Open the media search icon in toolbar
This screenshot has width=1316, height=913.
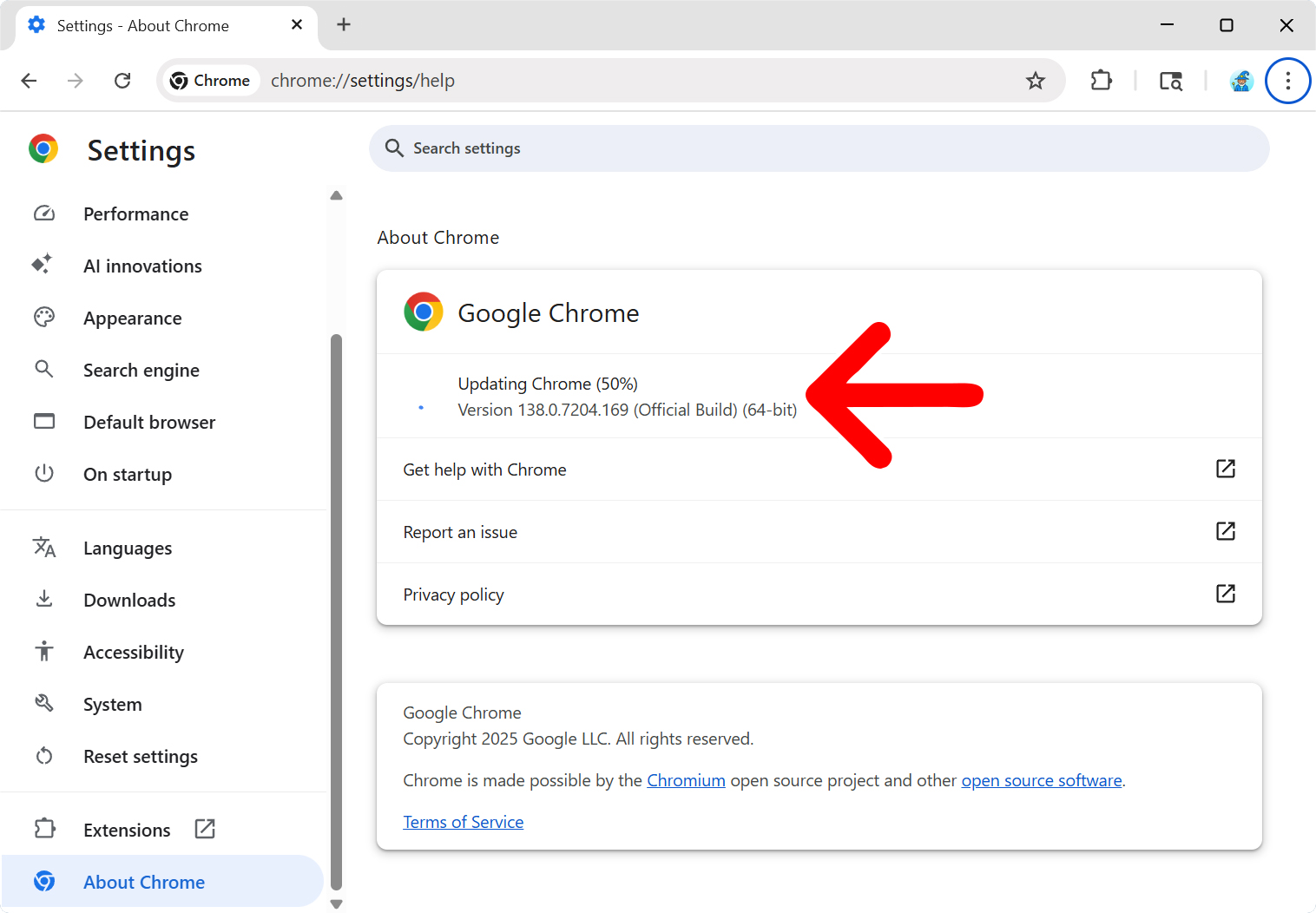pos(1170,81)
